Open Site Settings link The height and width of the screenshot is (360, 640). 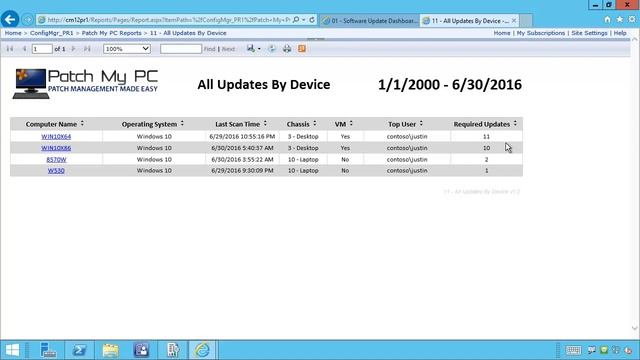[x=589, y=33]
